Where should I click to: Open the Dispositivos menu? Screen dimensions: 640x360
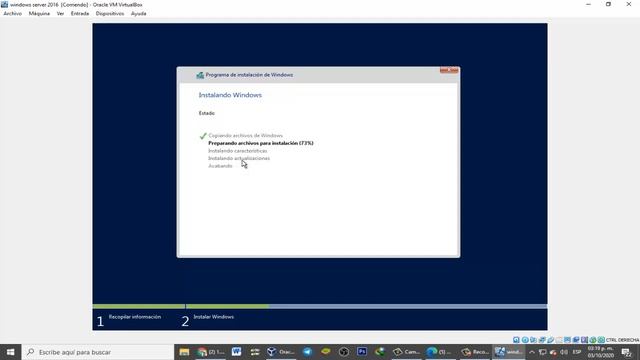(x=110, y=13)
